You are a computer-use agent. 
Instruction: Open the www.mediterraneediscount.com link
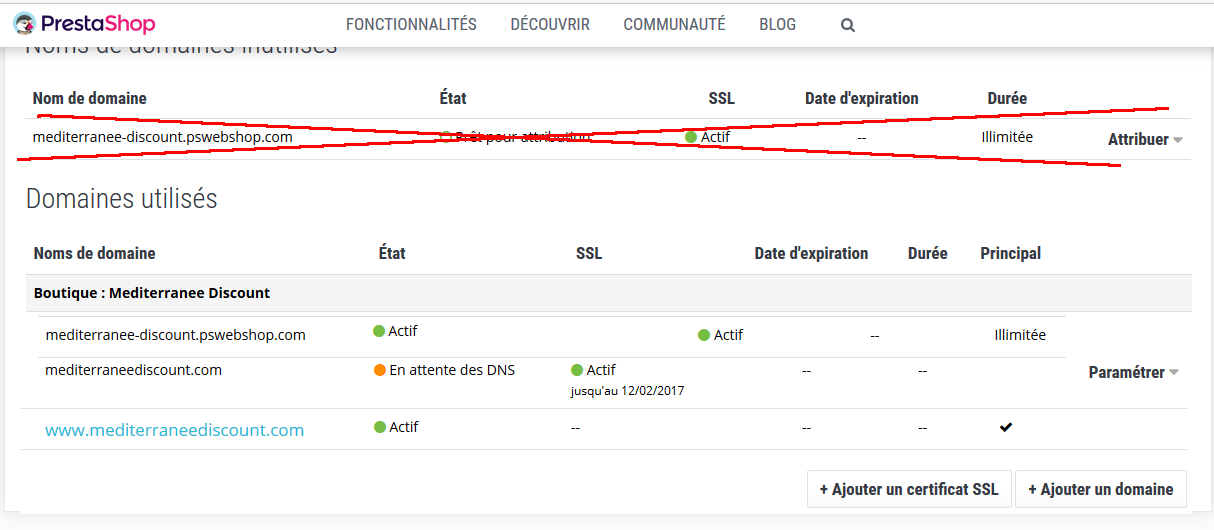point(174,430)
